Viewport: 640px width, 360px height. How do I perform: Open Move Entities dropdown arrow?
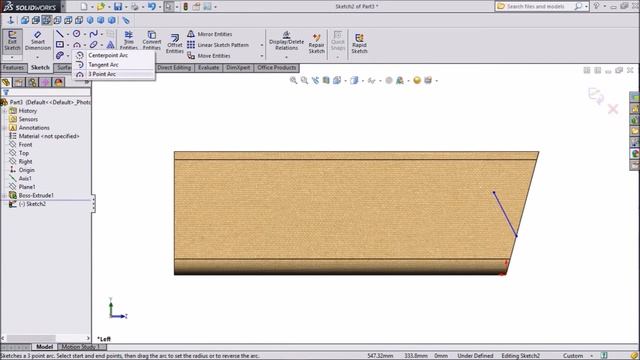click(x=262, y=56)
